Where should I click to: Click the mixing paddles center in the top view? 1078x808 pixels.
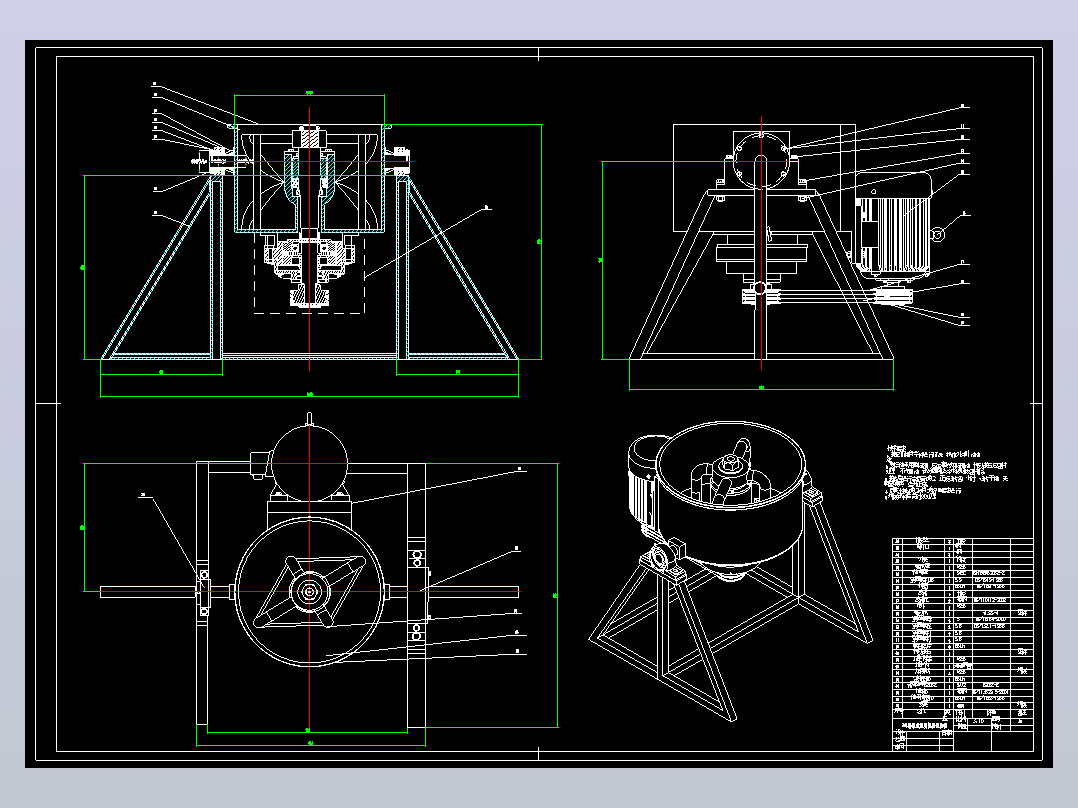point(309,591)
